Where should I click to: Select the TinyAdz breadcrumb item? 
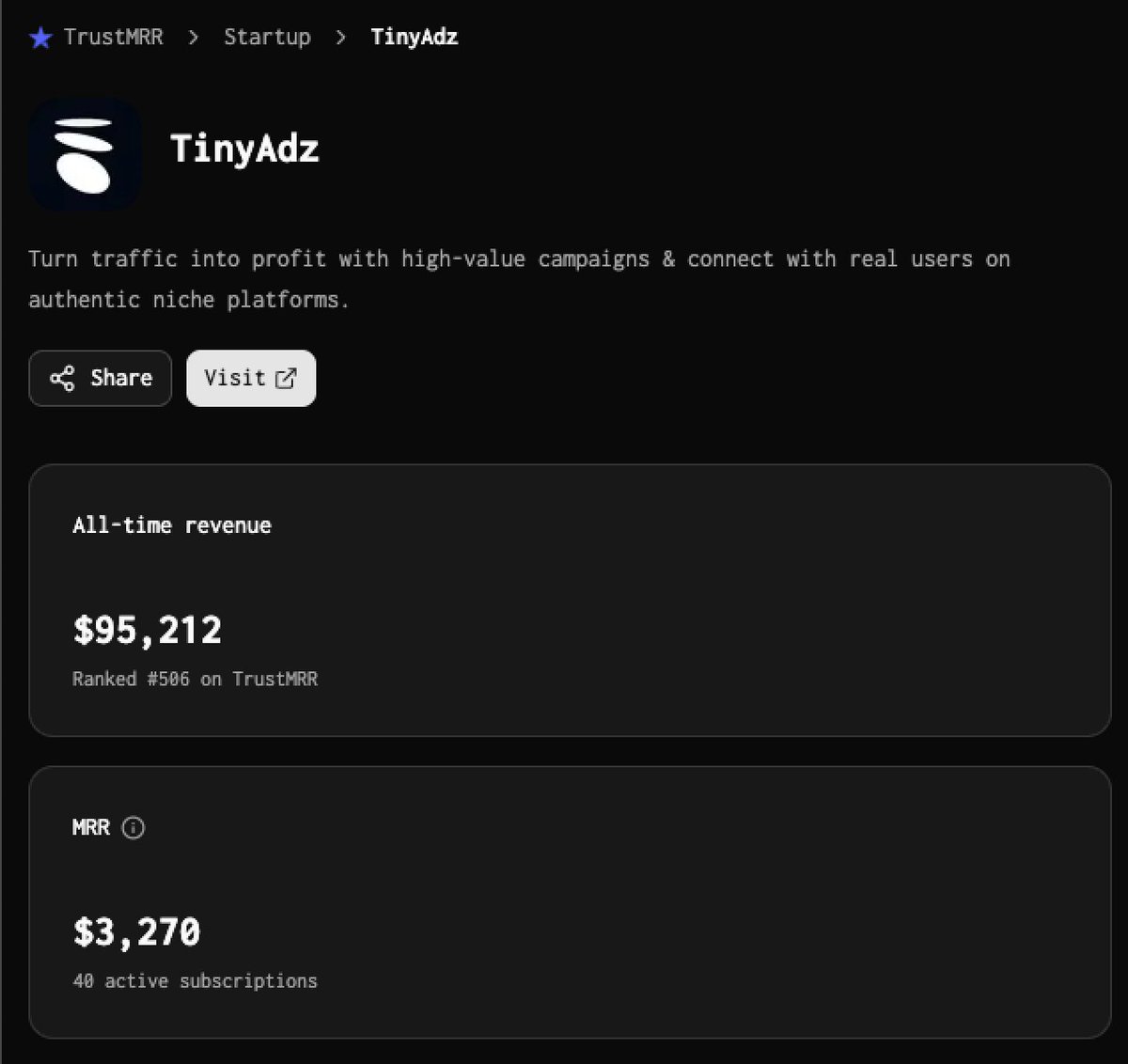tap(415, 37)
